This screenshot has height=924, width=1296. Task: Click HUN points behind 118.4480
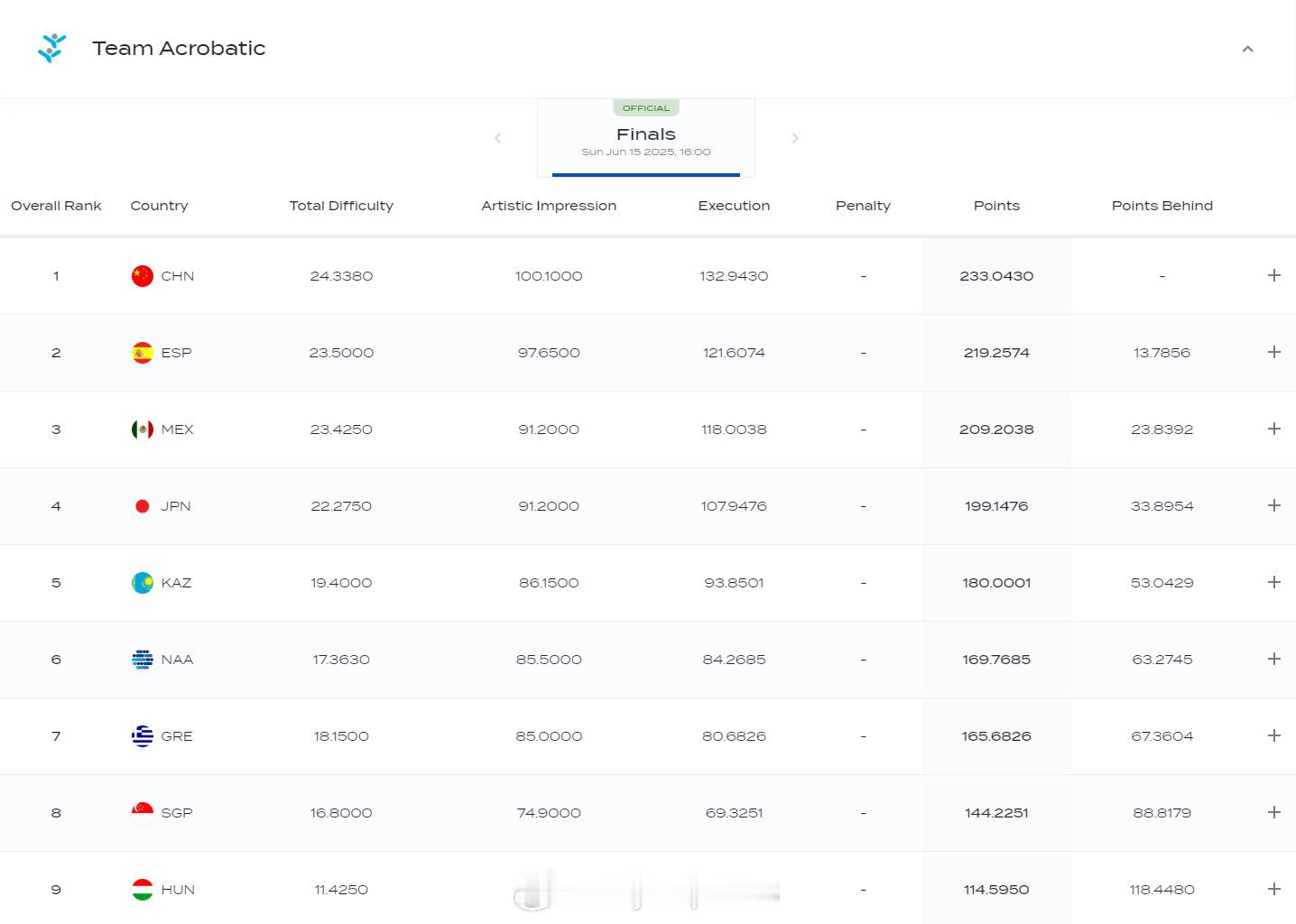coord(1162,890)
